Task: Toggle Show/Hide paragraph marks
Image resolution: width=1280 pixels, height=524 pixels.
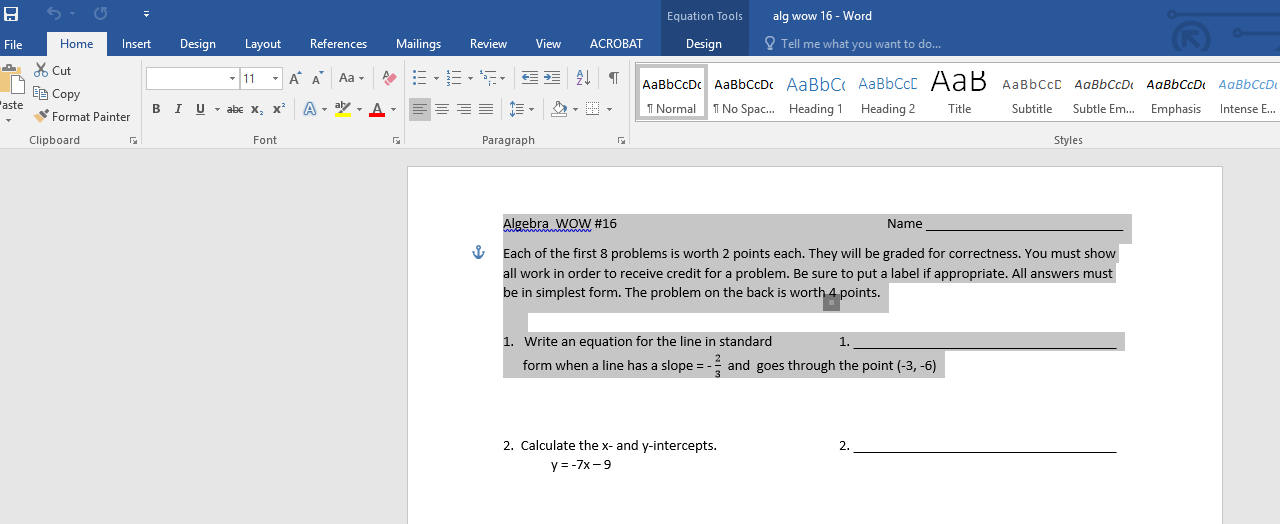Action: click(x=613, y=78)
